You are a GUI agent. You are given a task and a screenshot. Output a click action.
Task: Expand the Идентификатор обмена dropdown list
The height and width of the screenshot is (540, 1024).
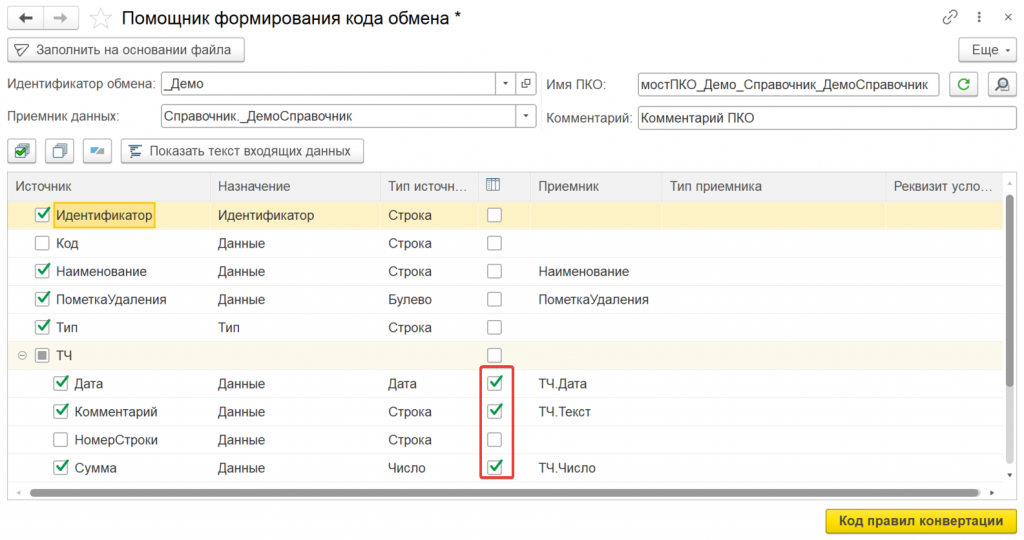[x=505, y=84]
